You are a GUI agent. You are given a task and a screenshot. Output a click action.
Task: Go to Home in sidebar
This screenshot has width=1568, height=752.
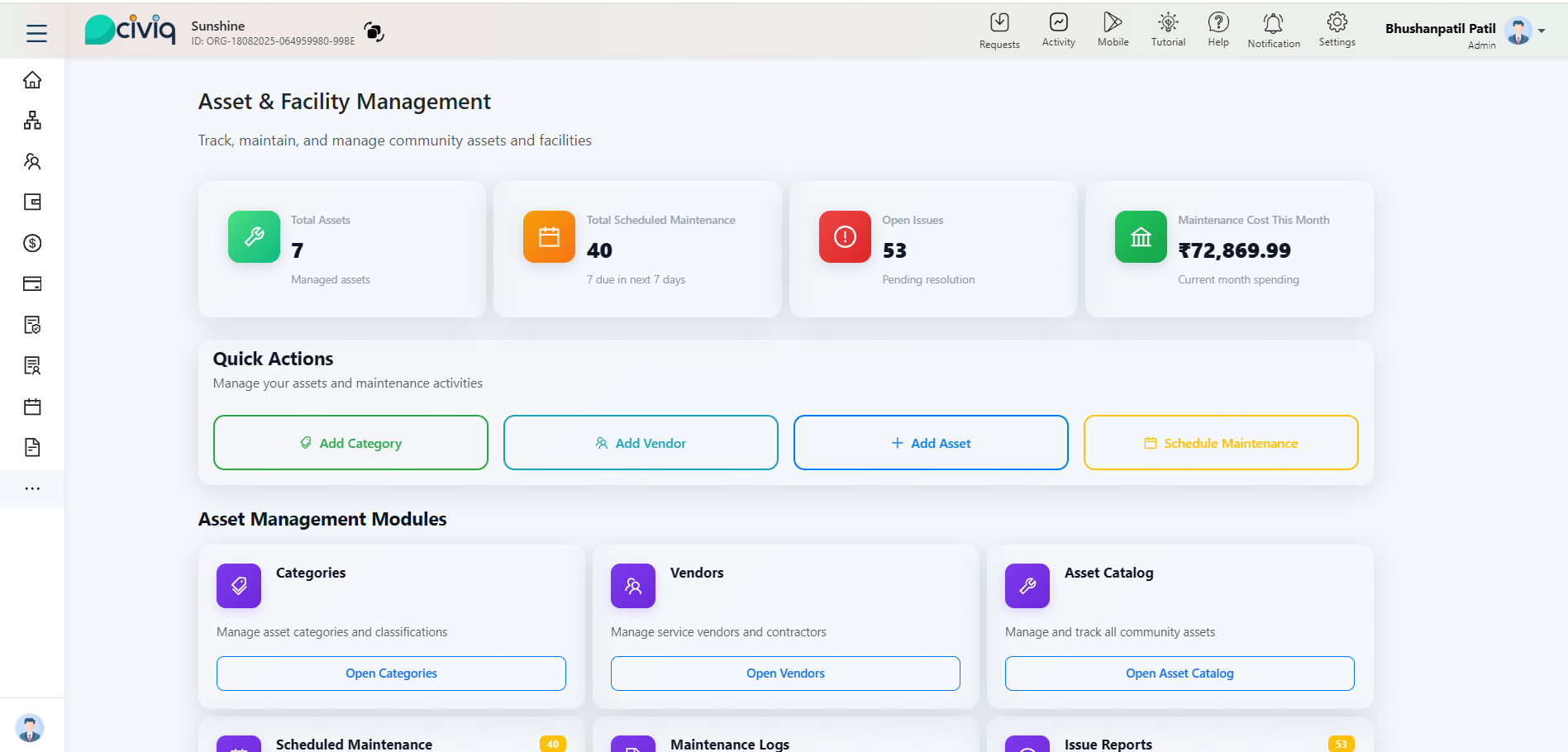(32, 80)
